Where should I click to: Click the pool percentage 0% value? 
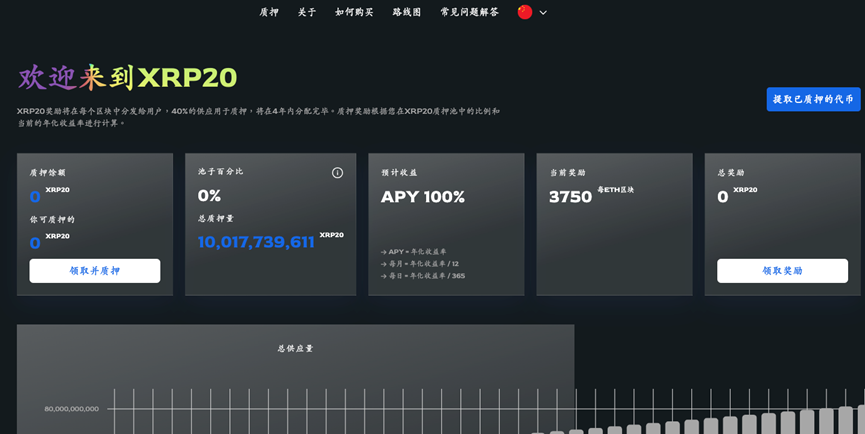209,196
